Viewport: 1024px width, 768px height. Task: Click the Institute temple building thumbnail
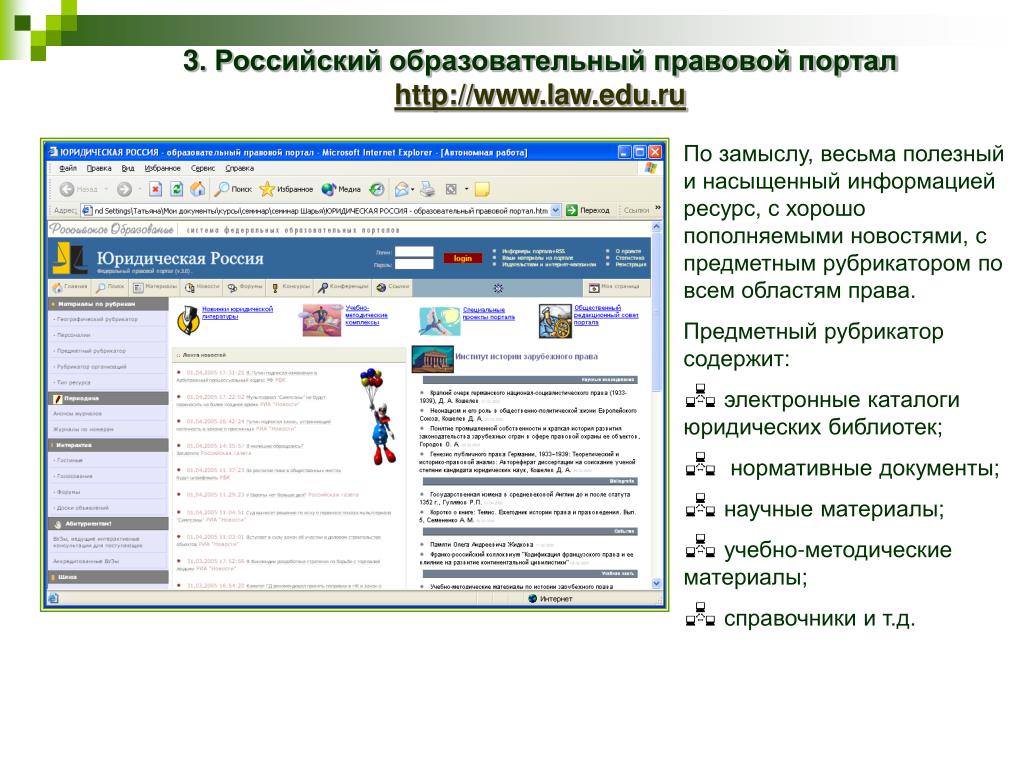click(432, 359)
